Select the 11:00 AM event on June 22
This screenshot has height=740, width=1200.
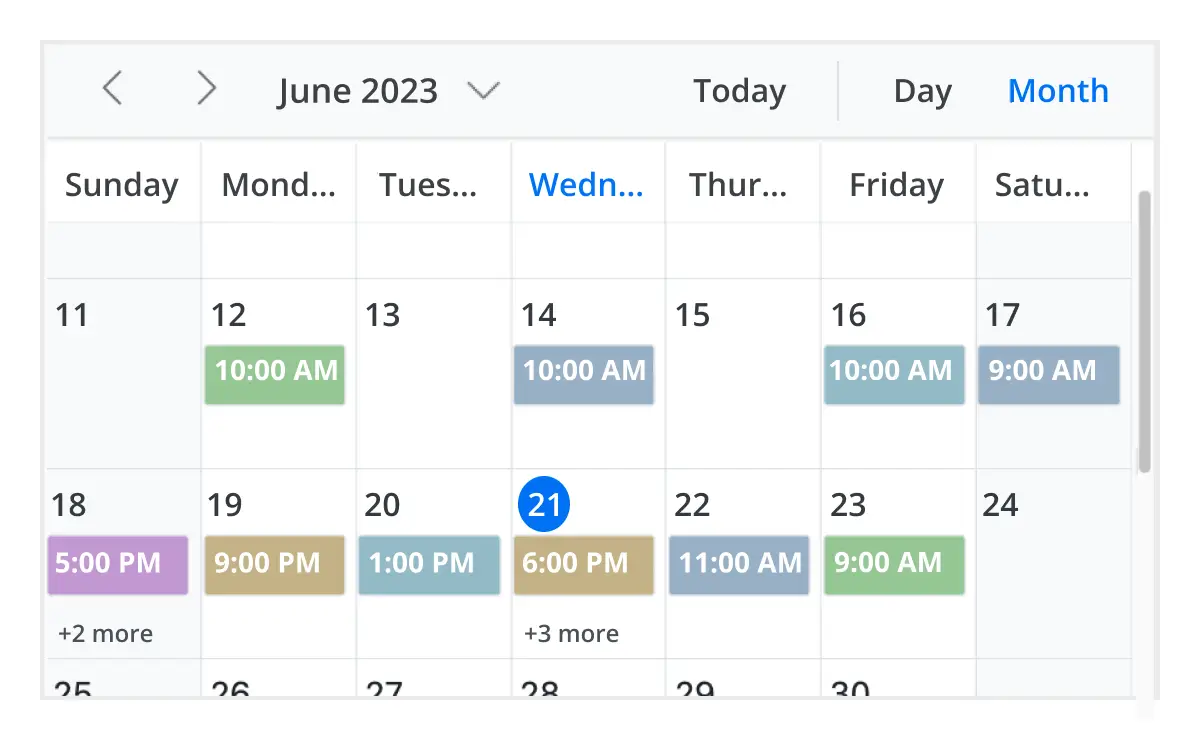pyautogui.click(x=739, y=565)
